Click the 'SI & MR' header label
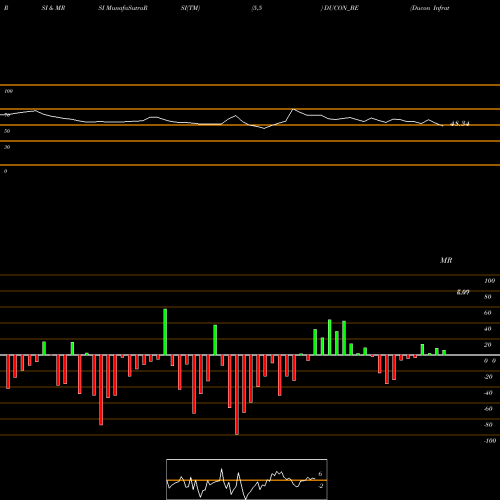This screenshot has width=500, height=500. pyautogui.click(x=53, y=8)
